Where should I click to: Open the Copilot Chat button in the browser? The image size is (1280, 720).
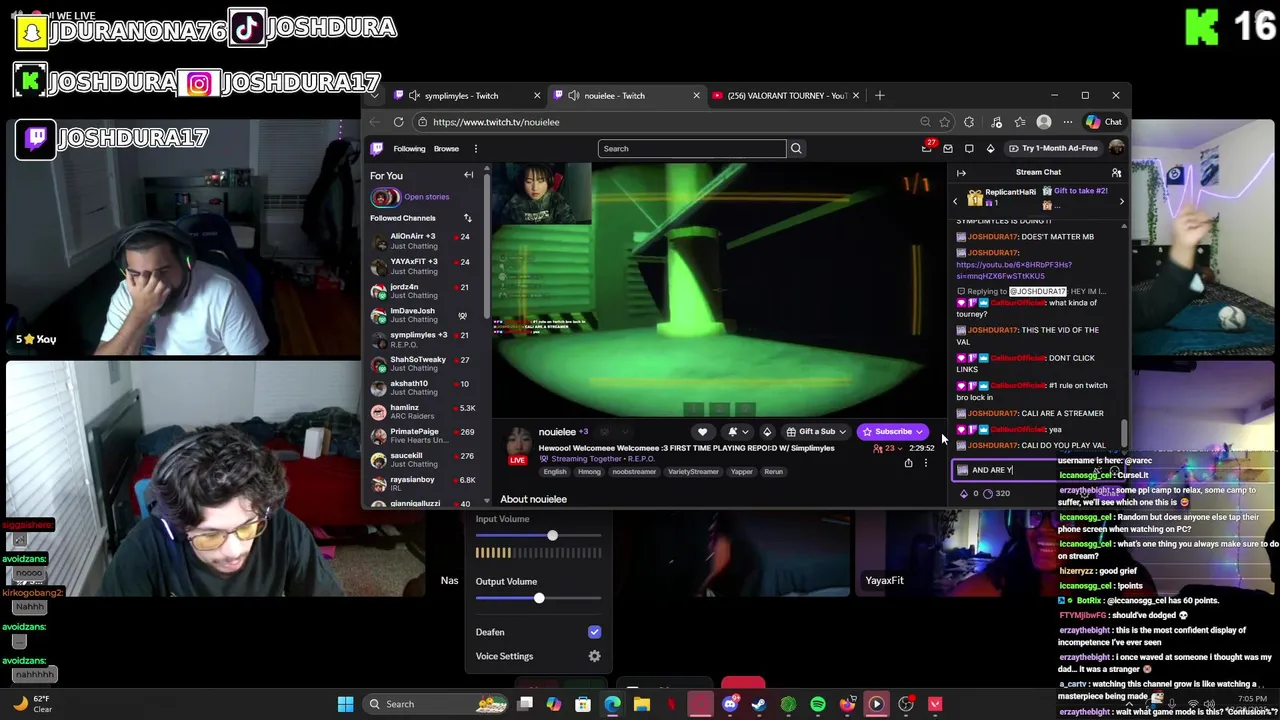[x=1105, y=122]
